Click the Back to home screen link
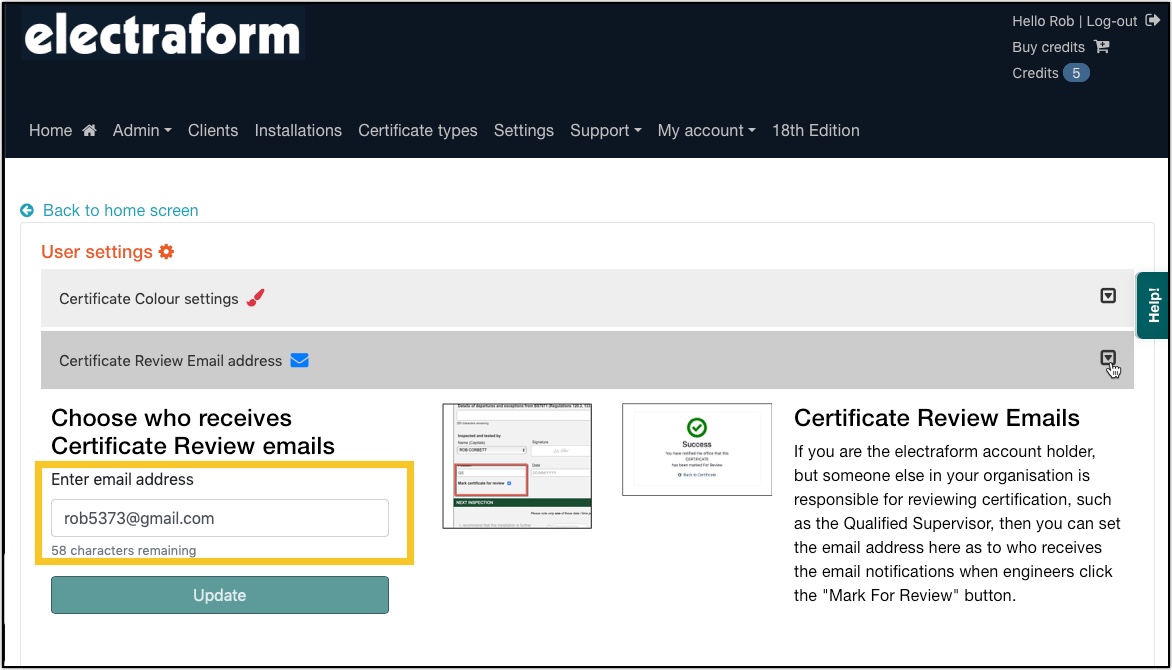Image resolution: width=1172 pixels, height=670 pixels. coord(120,210)
